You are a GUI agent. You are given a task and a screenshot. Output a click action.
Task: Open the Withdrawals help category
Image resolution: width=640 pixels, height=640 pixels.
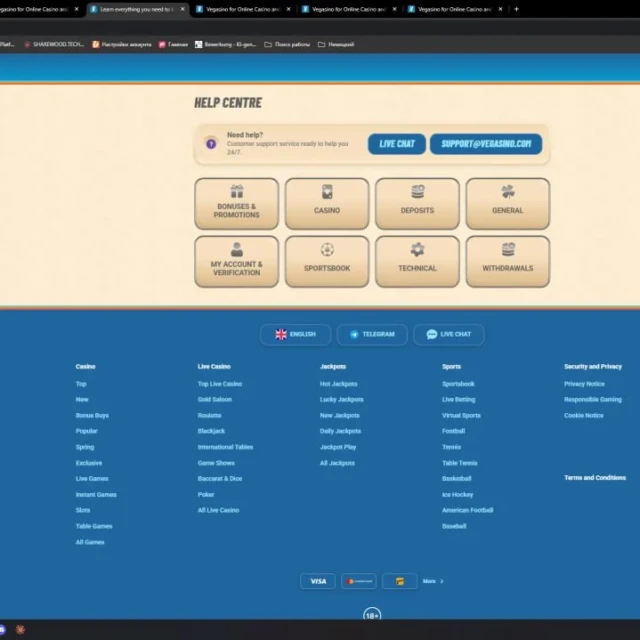tap(508, 262)
